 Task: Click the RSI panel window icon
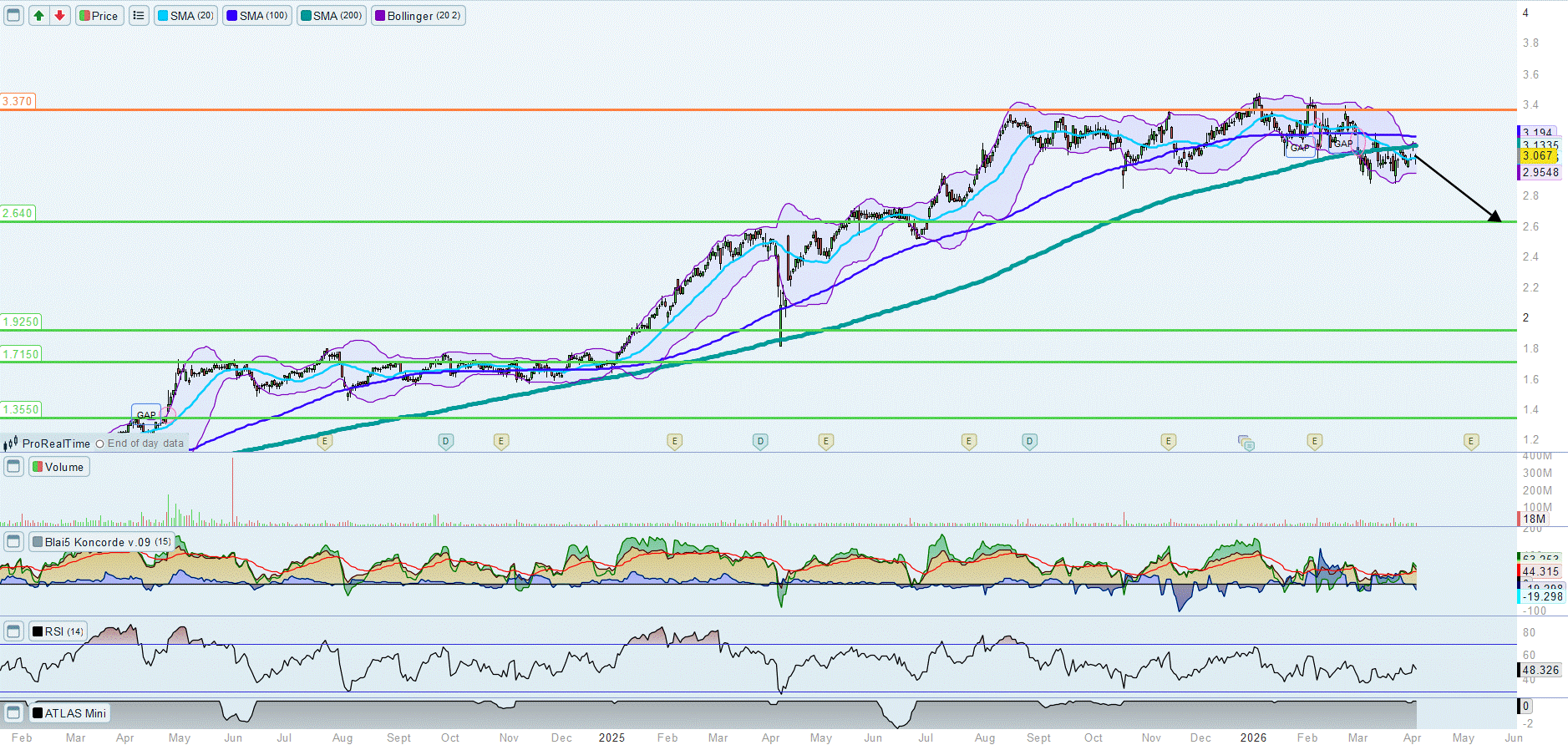point(13,631)
